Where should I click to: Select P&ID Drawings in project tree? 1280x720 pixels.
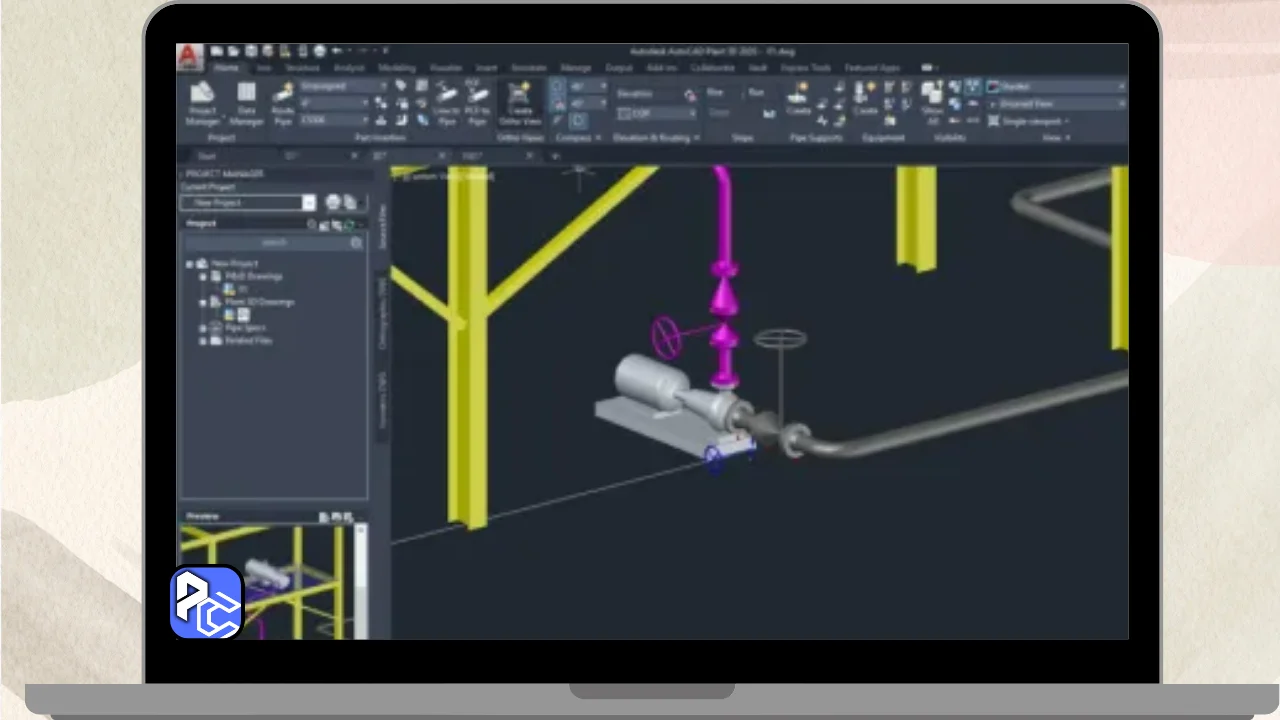[254, 277]
